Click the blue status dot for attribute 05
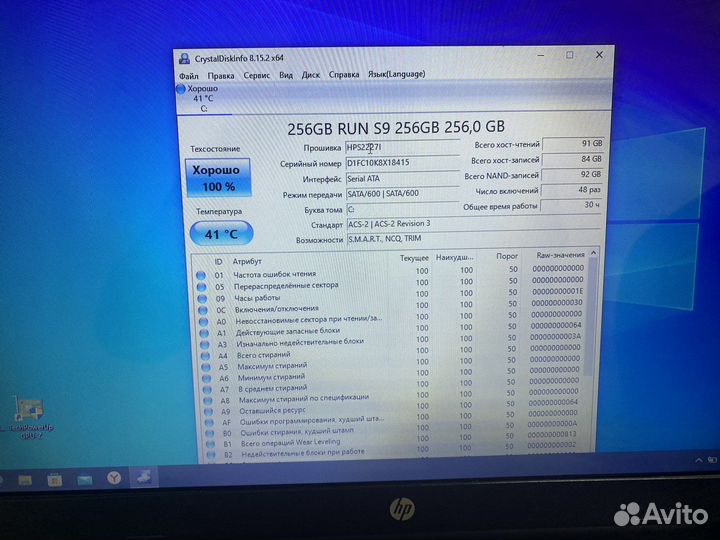Viewport: 720px width, 540px height. [201, 287]
